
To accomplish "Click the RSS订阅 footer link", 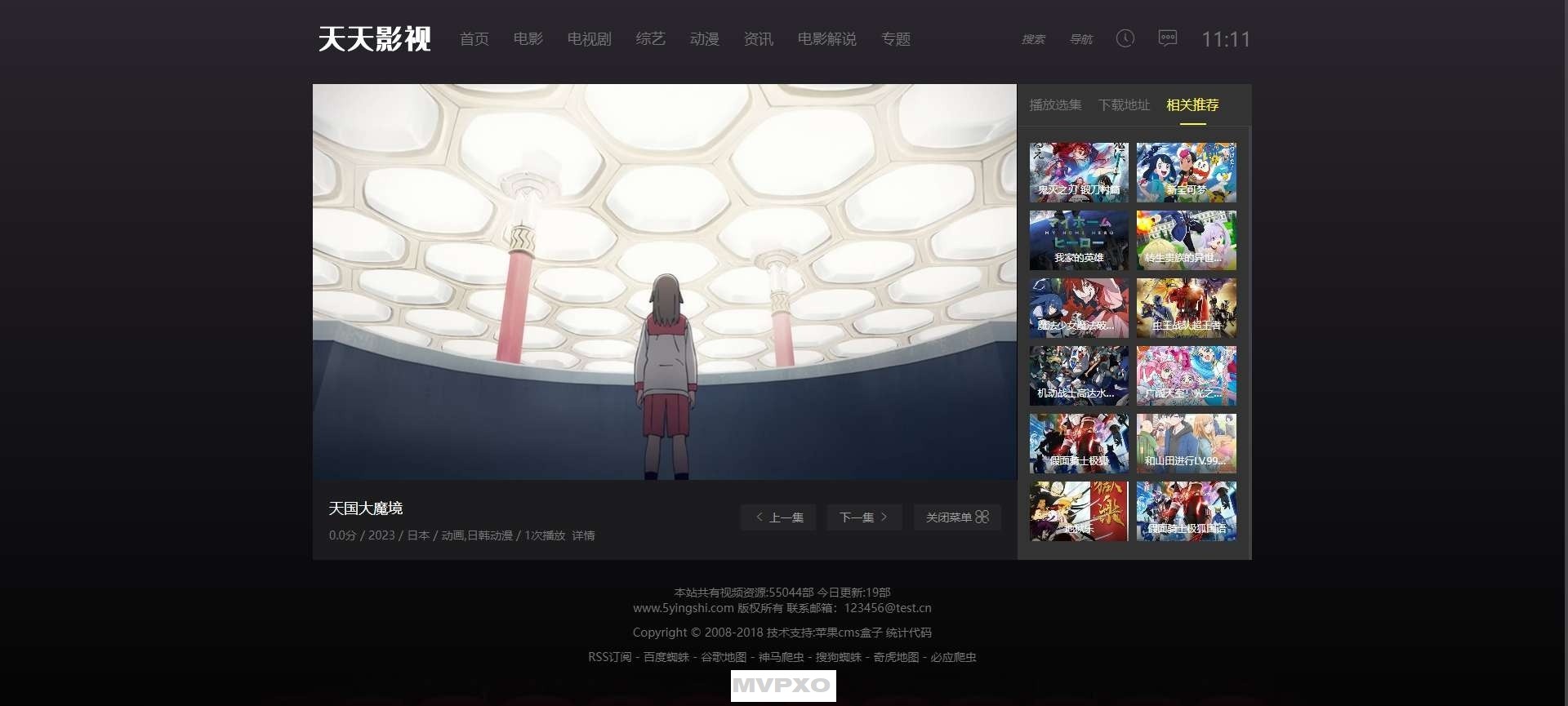I will point(610,657).
